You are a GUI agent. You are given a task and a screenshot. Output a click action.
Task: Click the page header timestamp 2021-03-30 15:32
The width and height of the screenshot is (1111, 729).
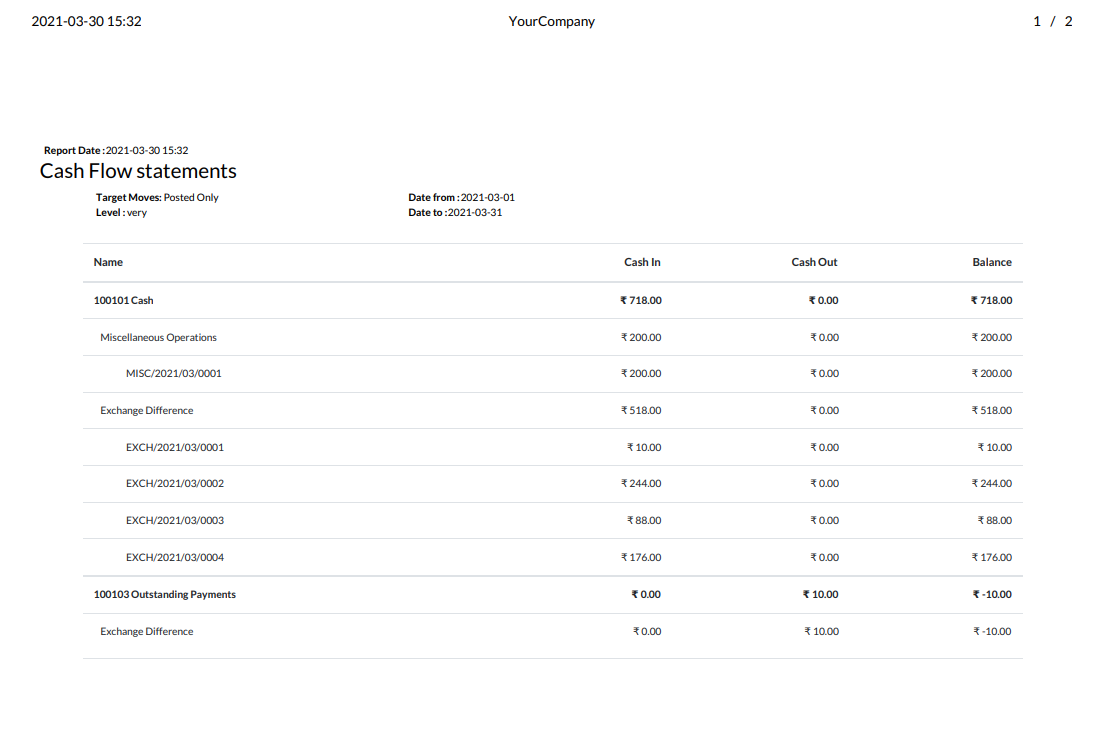tap(86, 21)
